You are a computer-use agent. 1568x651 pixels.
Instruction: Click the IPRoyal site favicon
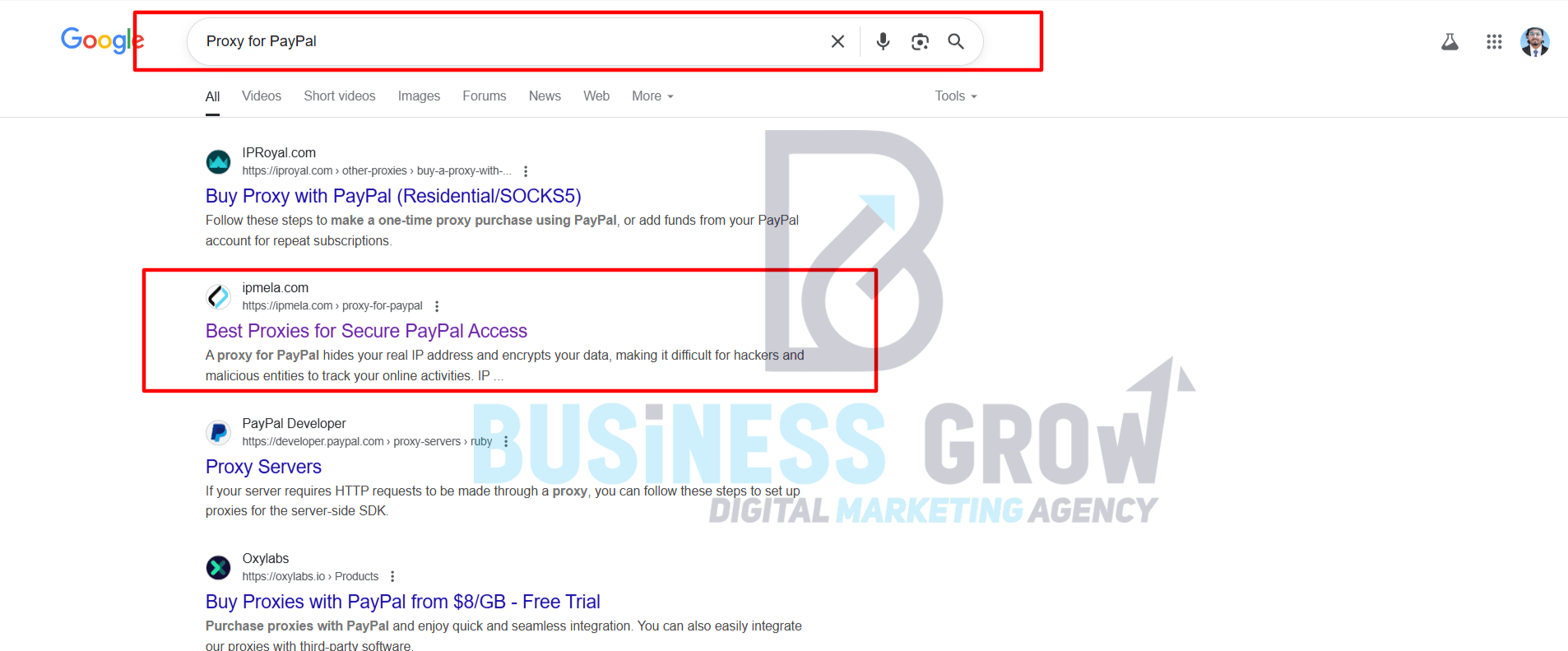(218, 161)
